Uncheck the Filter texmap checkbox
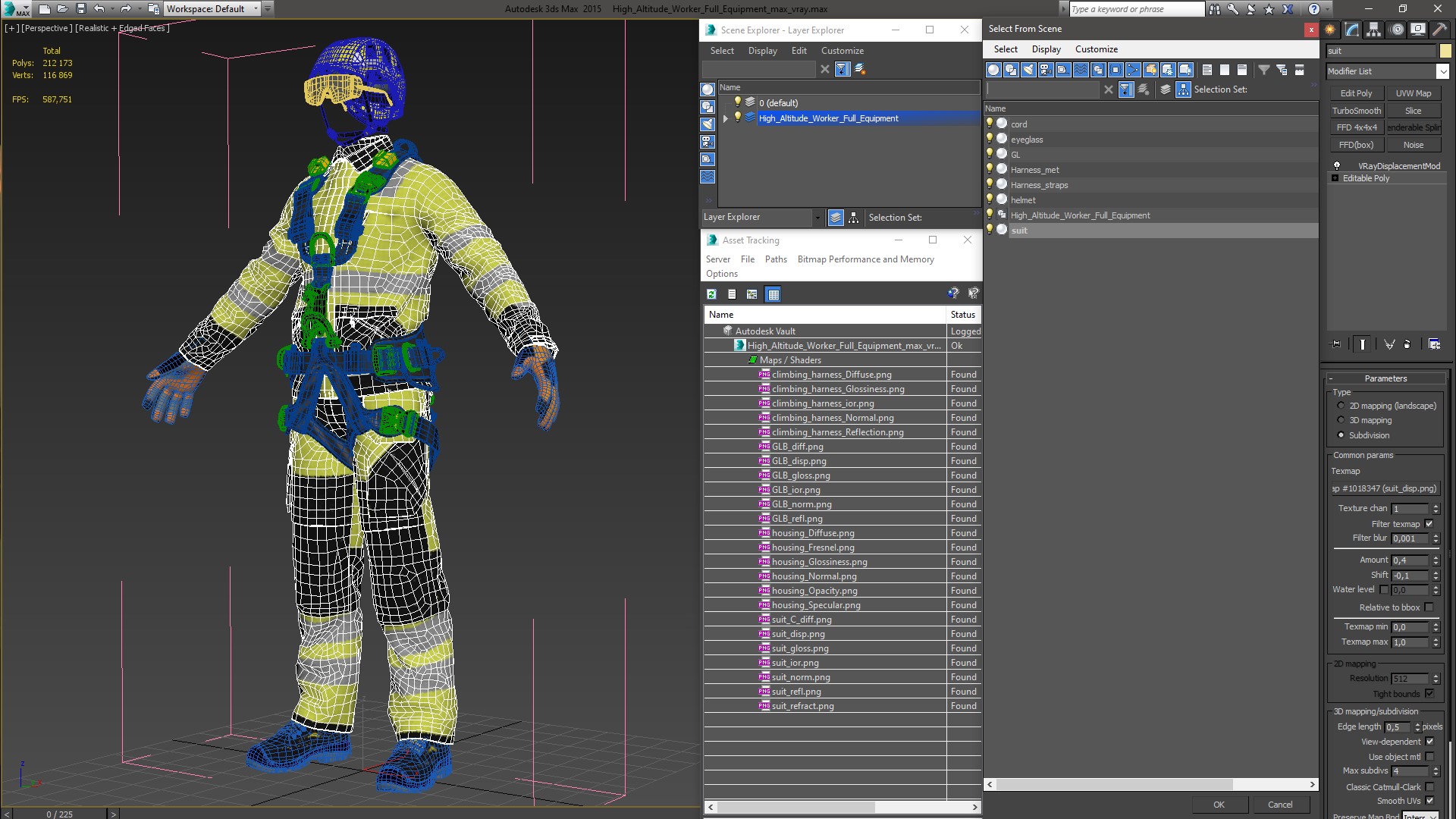The height and width of the screenshot is (819, 1456). tap(1429, 524)
